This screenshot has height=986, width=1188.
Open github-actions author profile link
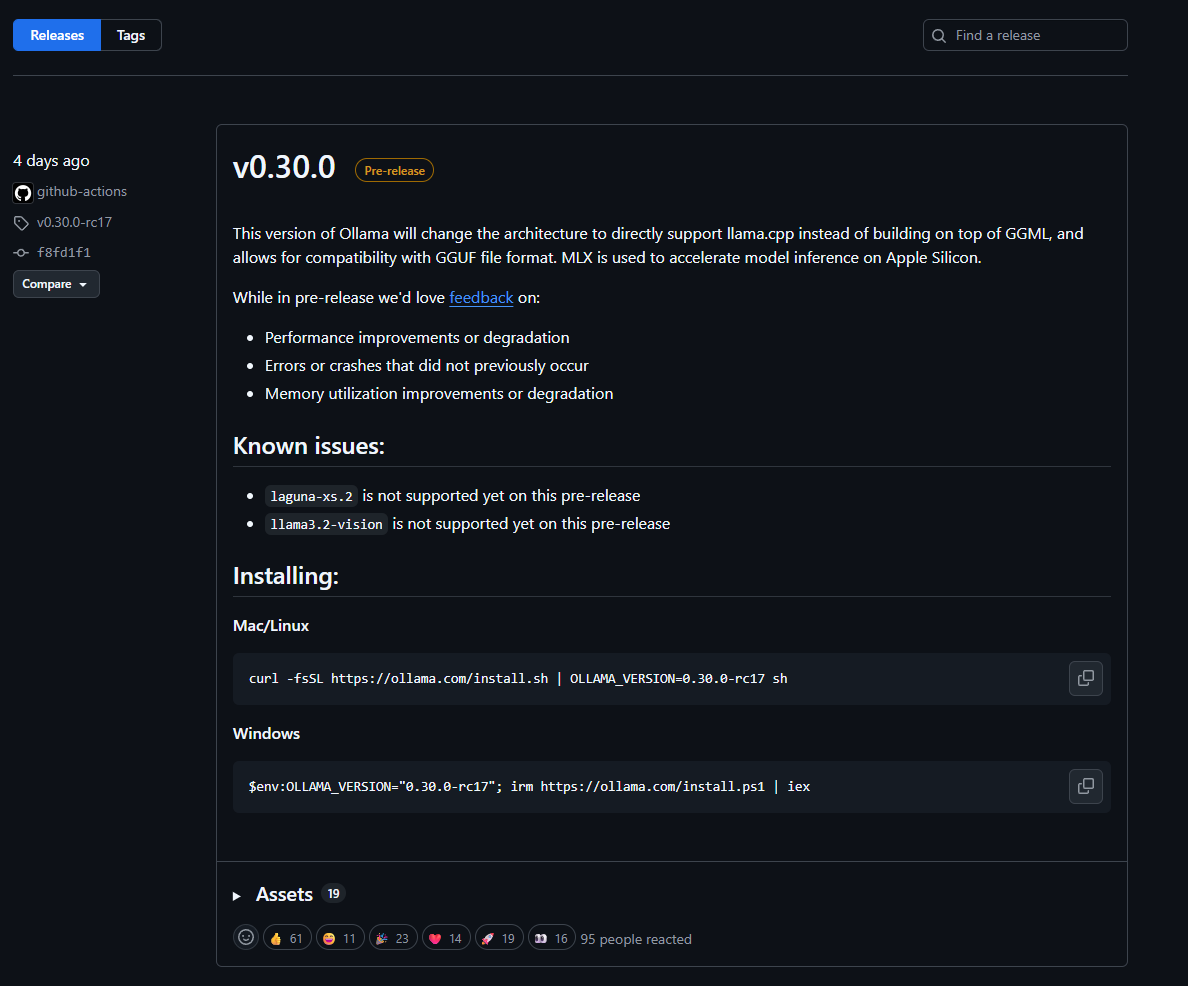point(82,192)
